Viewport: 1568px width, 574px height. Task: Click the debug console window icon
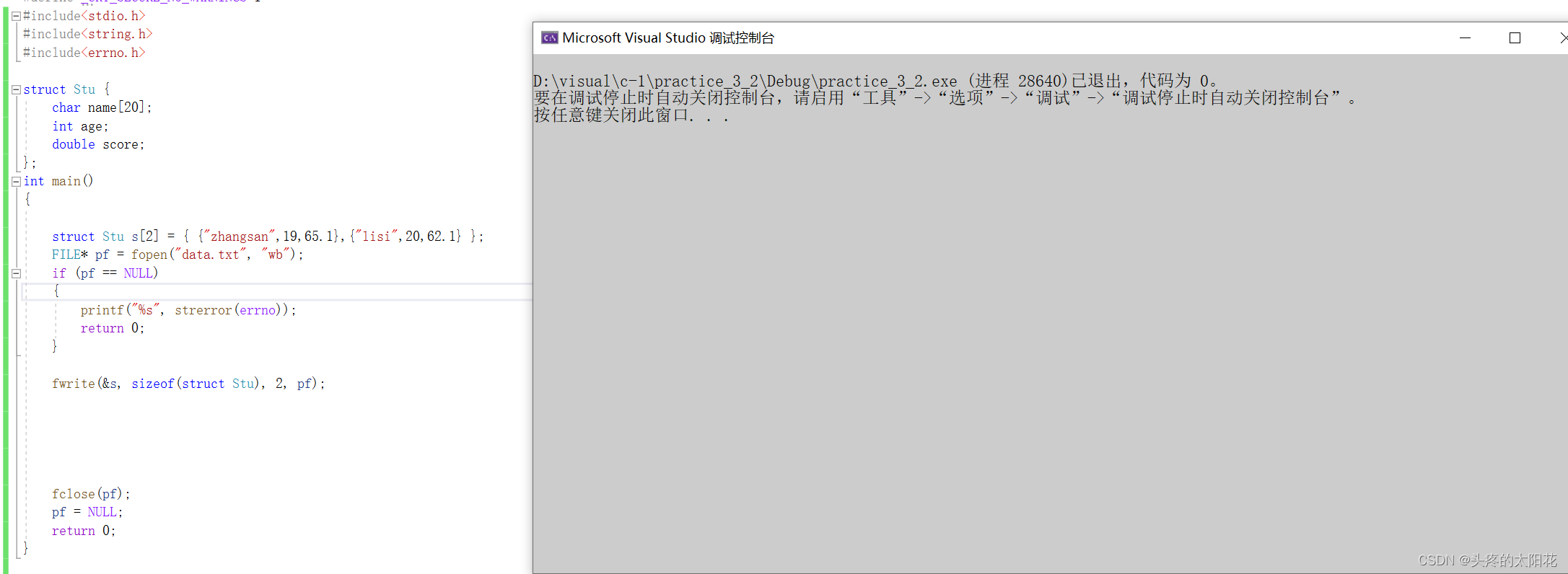550,37
